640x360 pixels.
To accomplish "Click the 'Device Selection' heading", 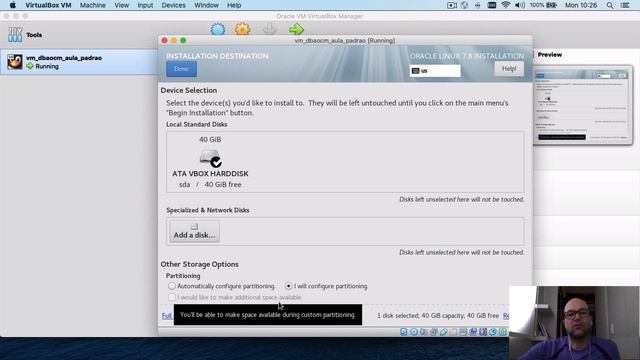I will click(x=189, y=90).
